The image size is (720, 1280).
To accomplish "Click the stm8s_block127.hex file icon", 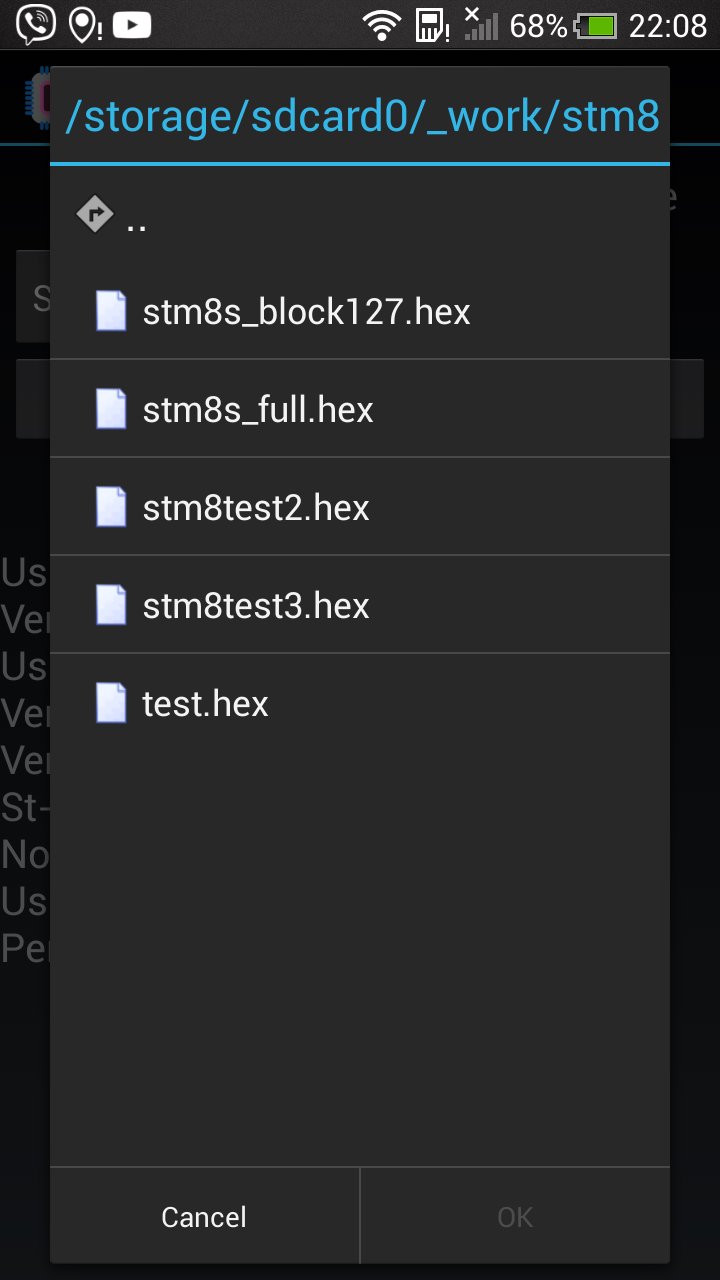I will (x=111, y=311).
